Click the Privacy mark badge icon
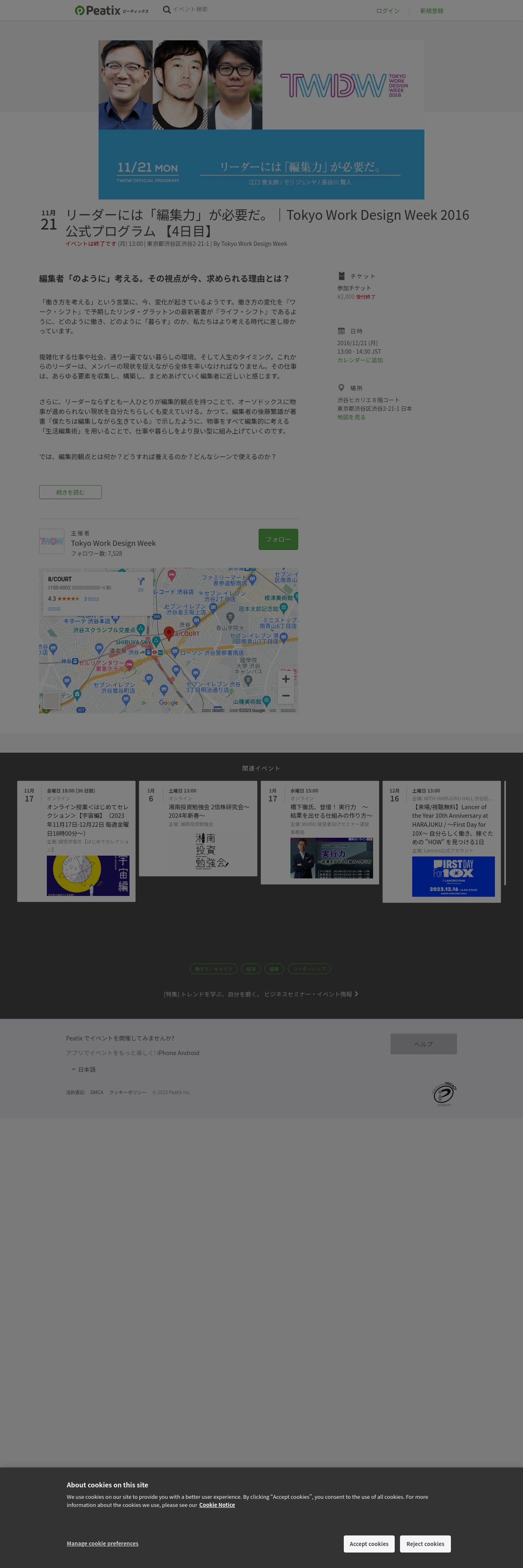Screen dimensions: 523x1568 coord(444,1094)
